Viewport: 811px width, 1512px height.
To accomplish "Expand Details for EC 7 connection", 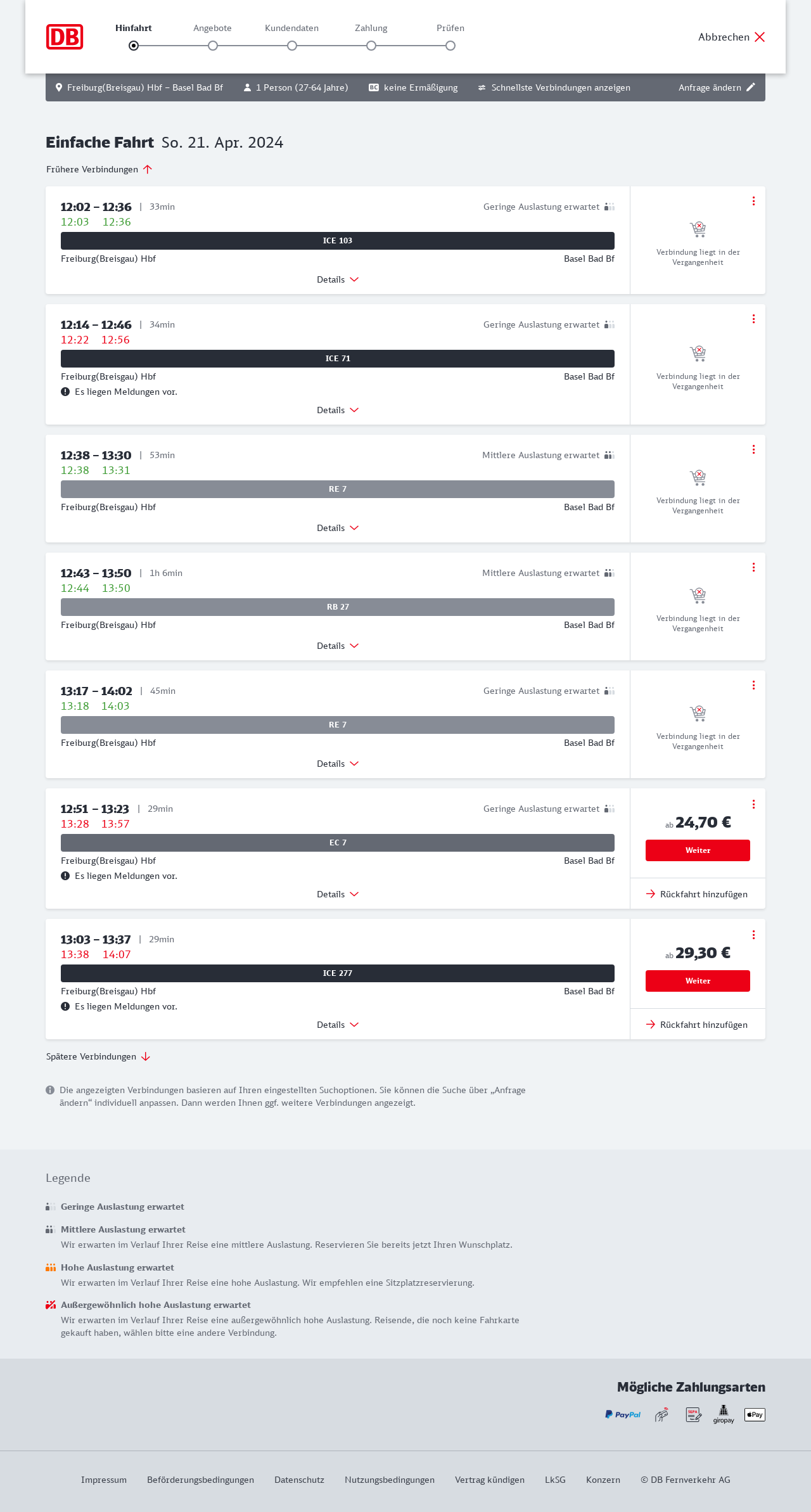I will coord(338,894).
